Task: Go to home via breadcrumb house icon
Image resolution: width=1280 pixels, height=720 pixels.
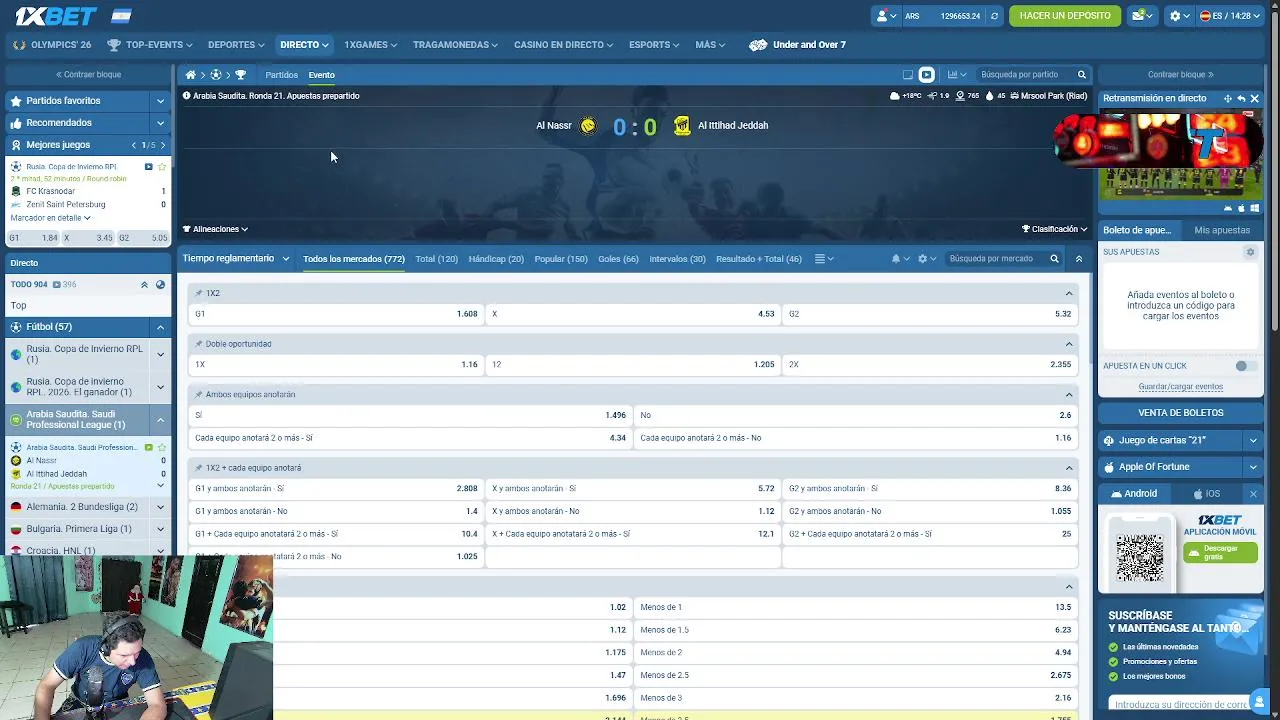Action: point(190,75)
